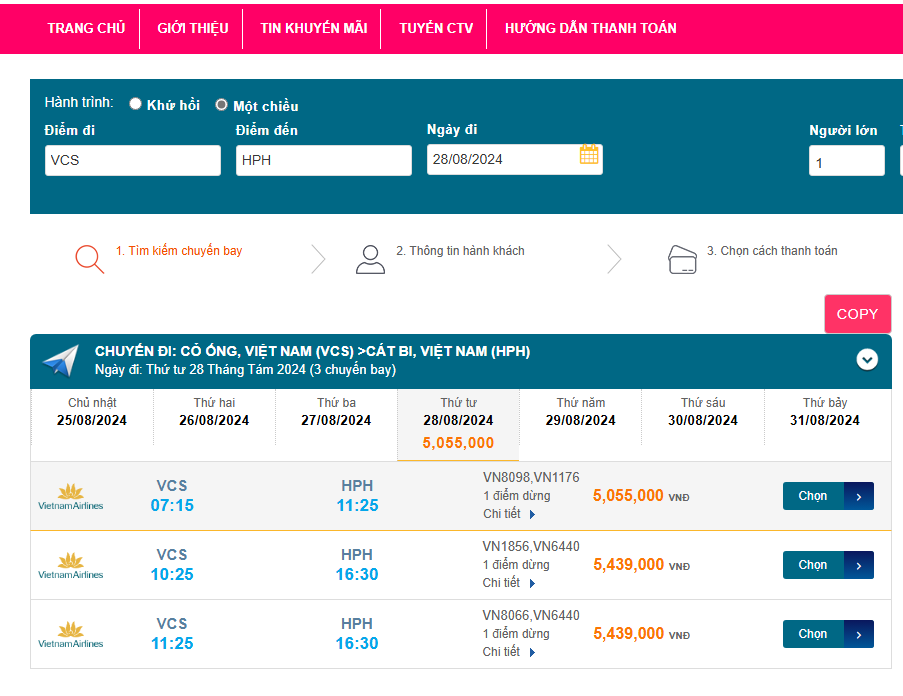Click the passenger information person icon

click(x=370, y=259)
